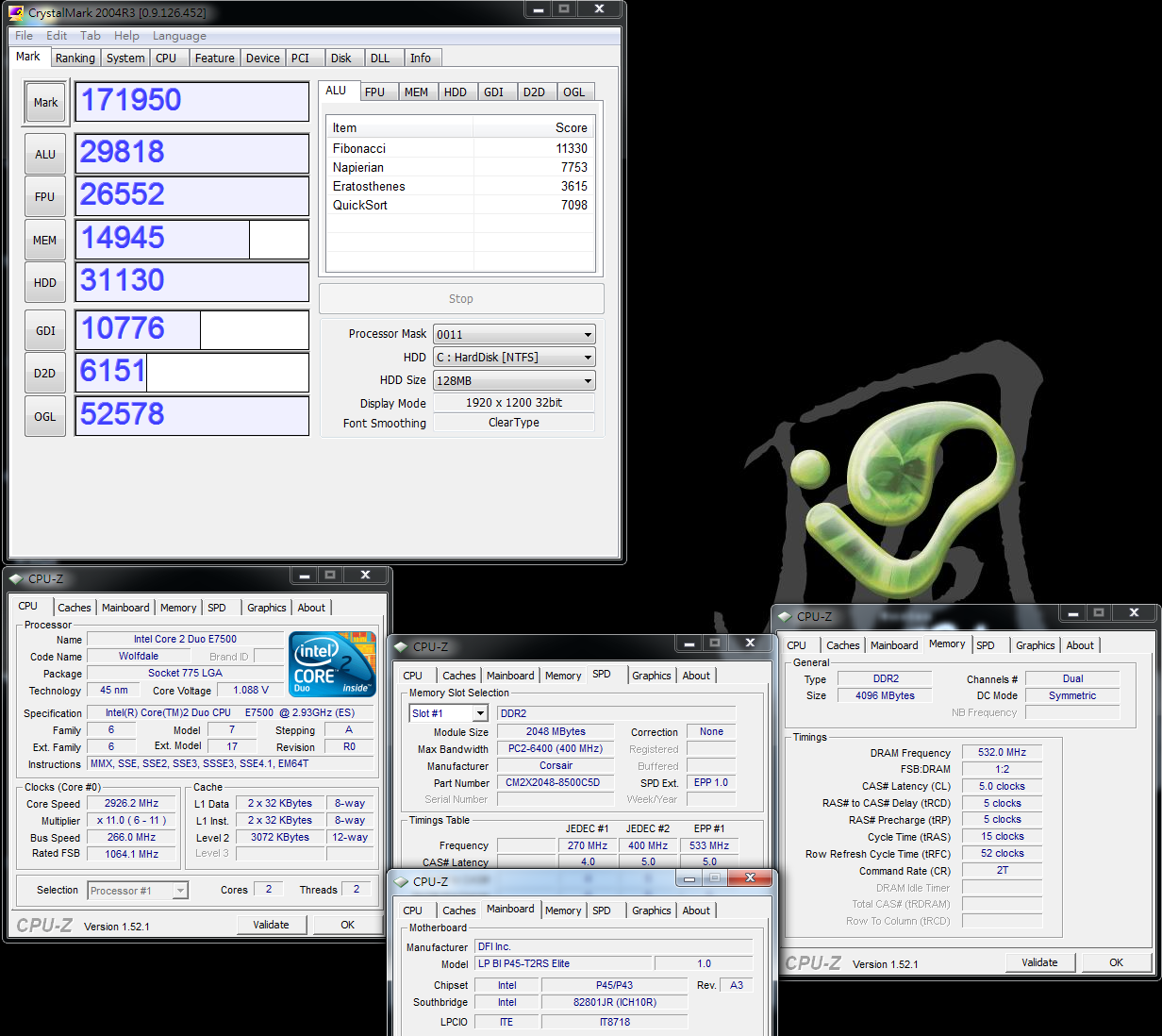Open About tab in CPU-Z Memory tab window

click(x=1080, y=645)
